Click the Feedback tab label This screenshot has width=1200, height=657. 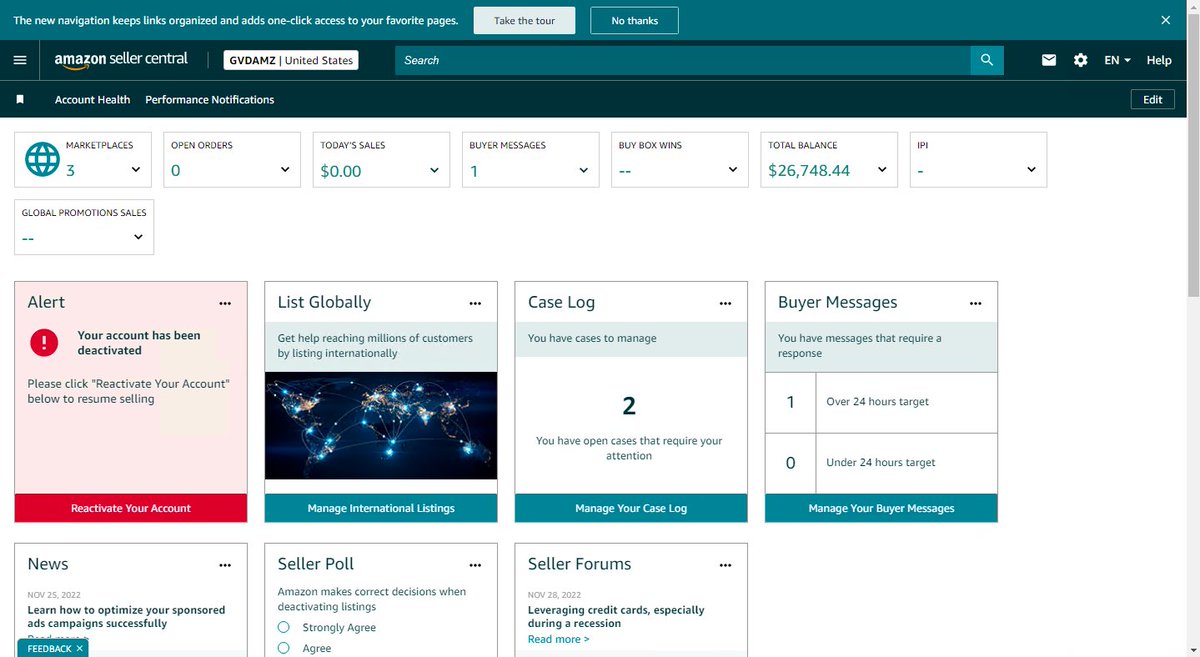49,649
